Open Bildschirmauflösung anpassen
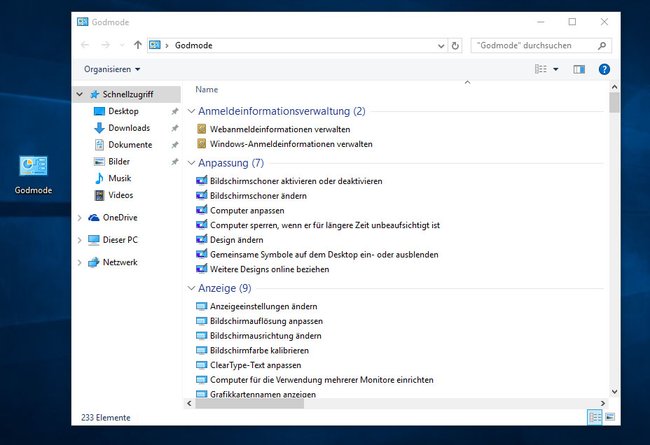The height and width of the screenshot is (445, 650). click(266, 321)
